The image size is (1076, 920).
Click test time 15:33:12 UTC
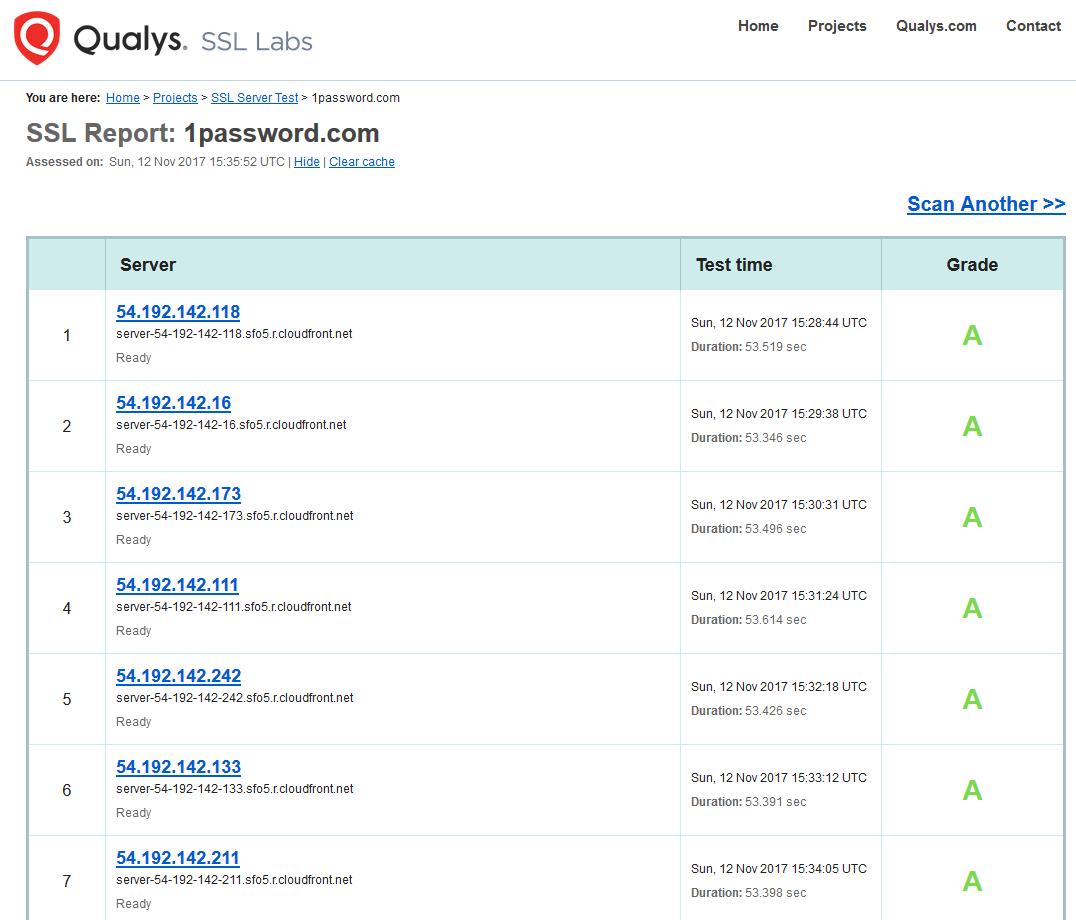click(x=779, y=778)
